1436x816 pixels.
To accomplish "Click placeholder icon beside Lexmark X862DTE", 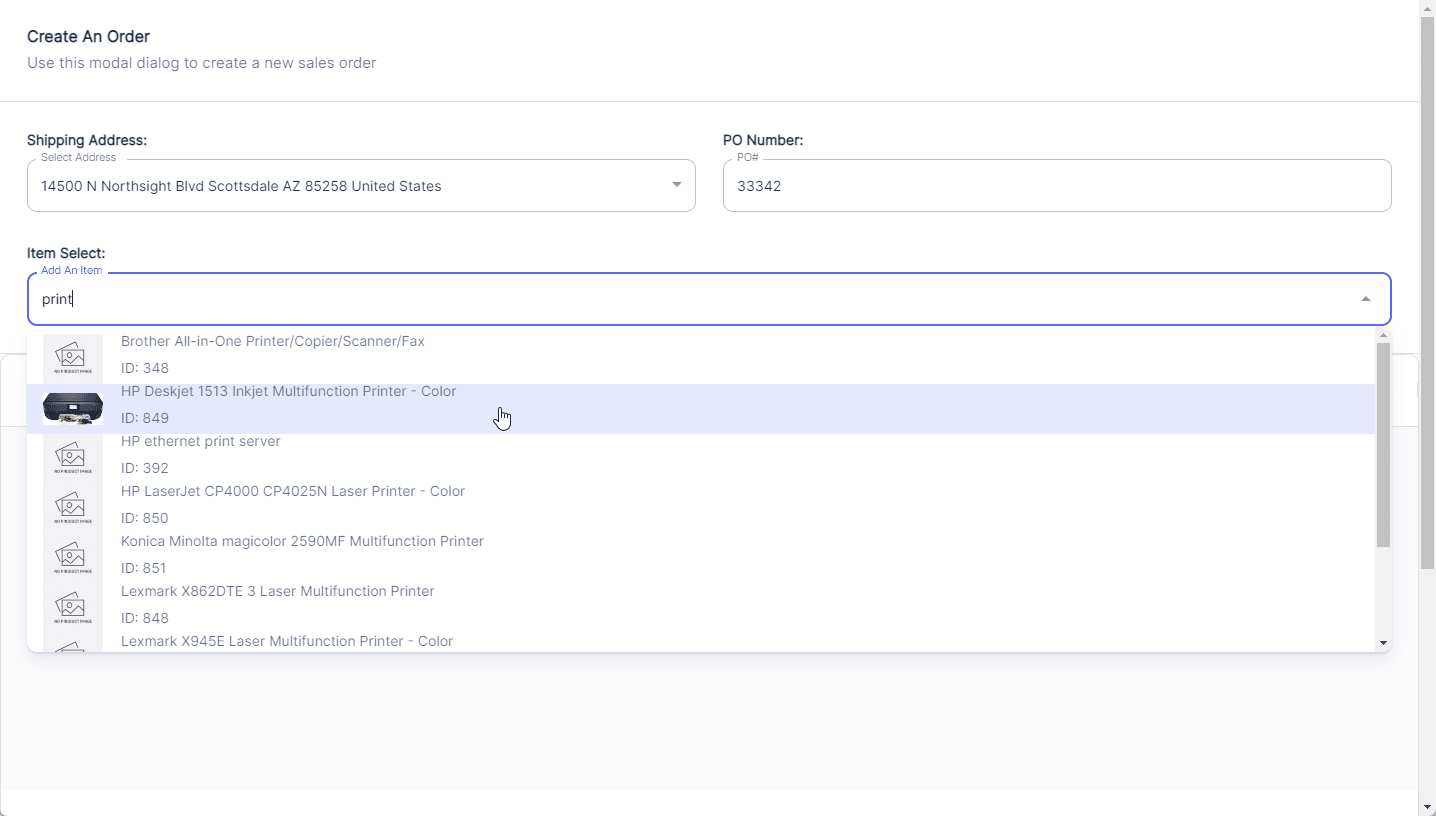I will point(72,608).
